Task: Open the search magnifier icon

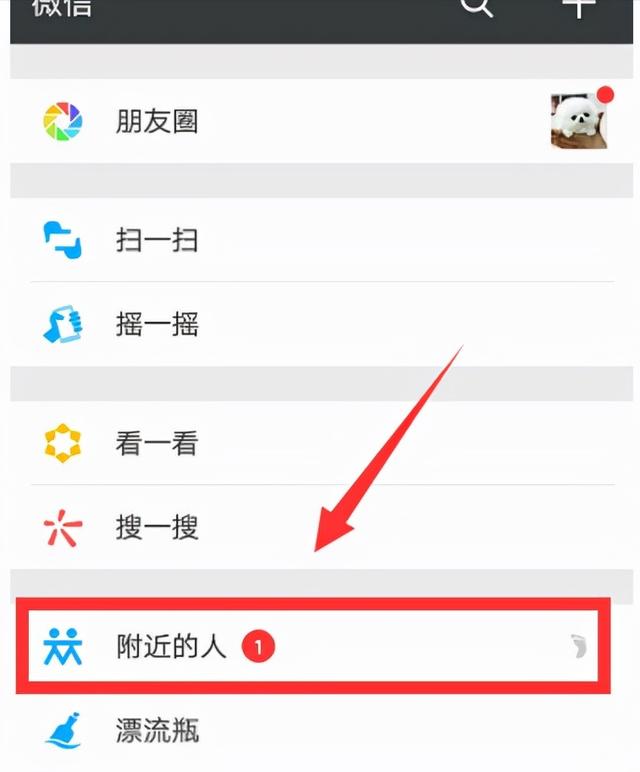Action: (x=476, y=7)
